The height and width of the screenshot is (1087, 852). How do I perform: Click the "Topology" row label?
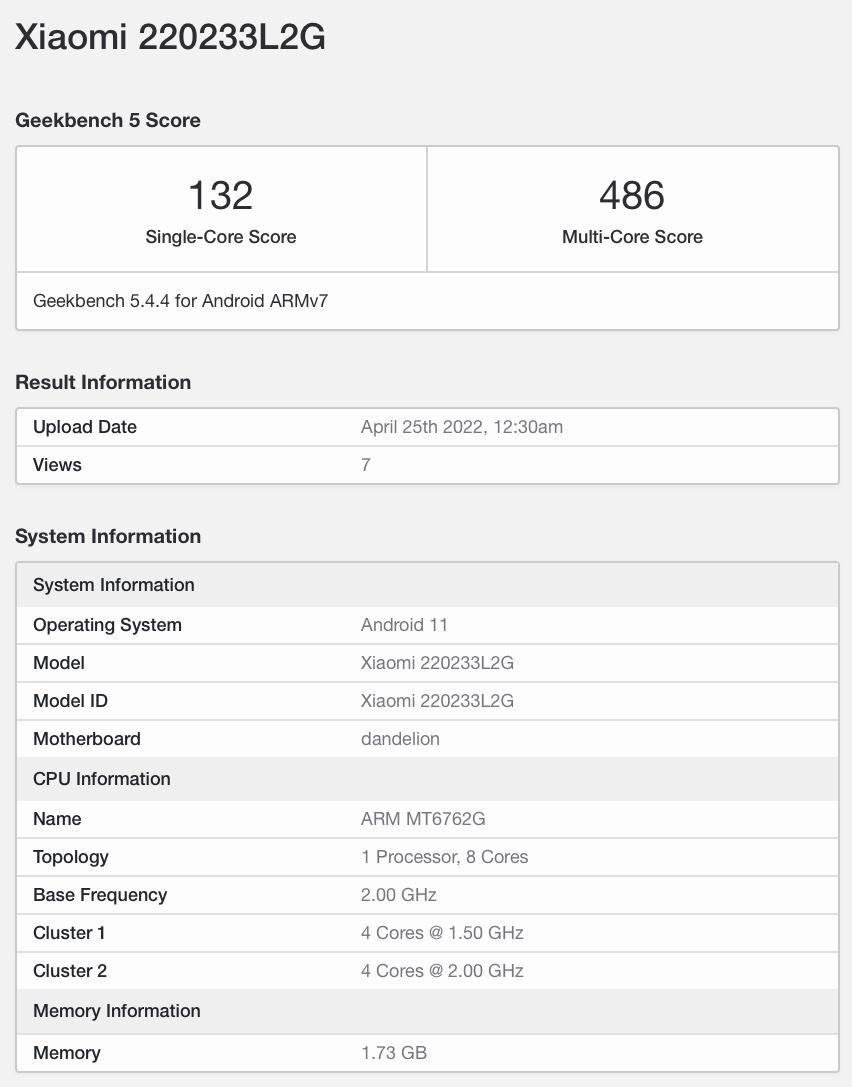(x=71, y=857)
